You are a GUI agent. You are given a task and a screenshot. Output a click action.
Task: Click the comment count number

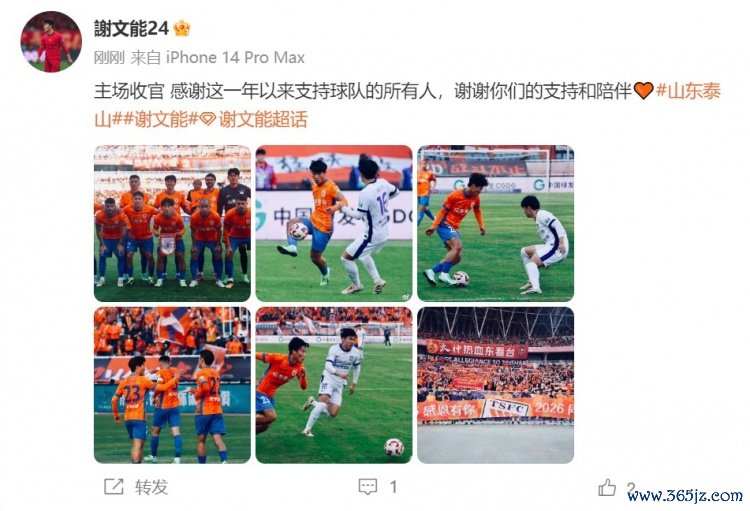coord(393,487)
